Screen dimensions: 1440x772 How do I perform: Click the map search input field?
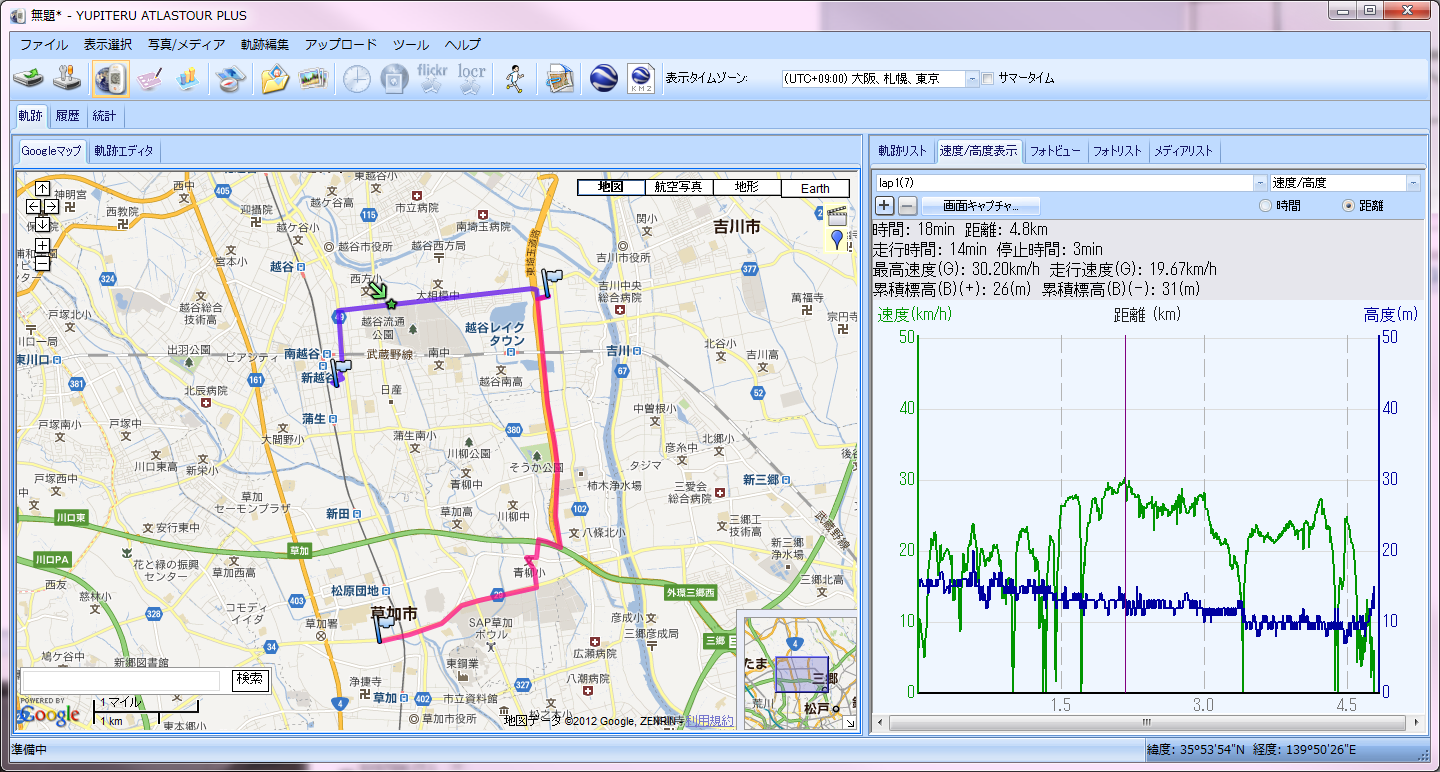coord(121,680)
